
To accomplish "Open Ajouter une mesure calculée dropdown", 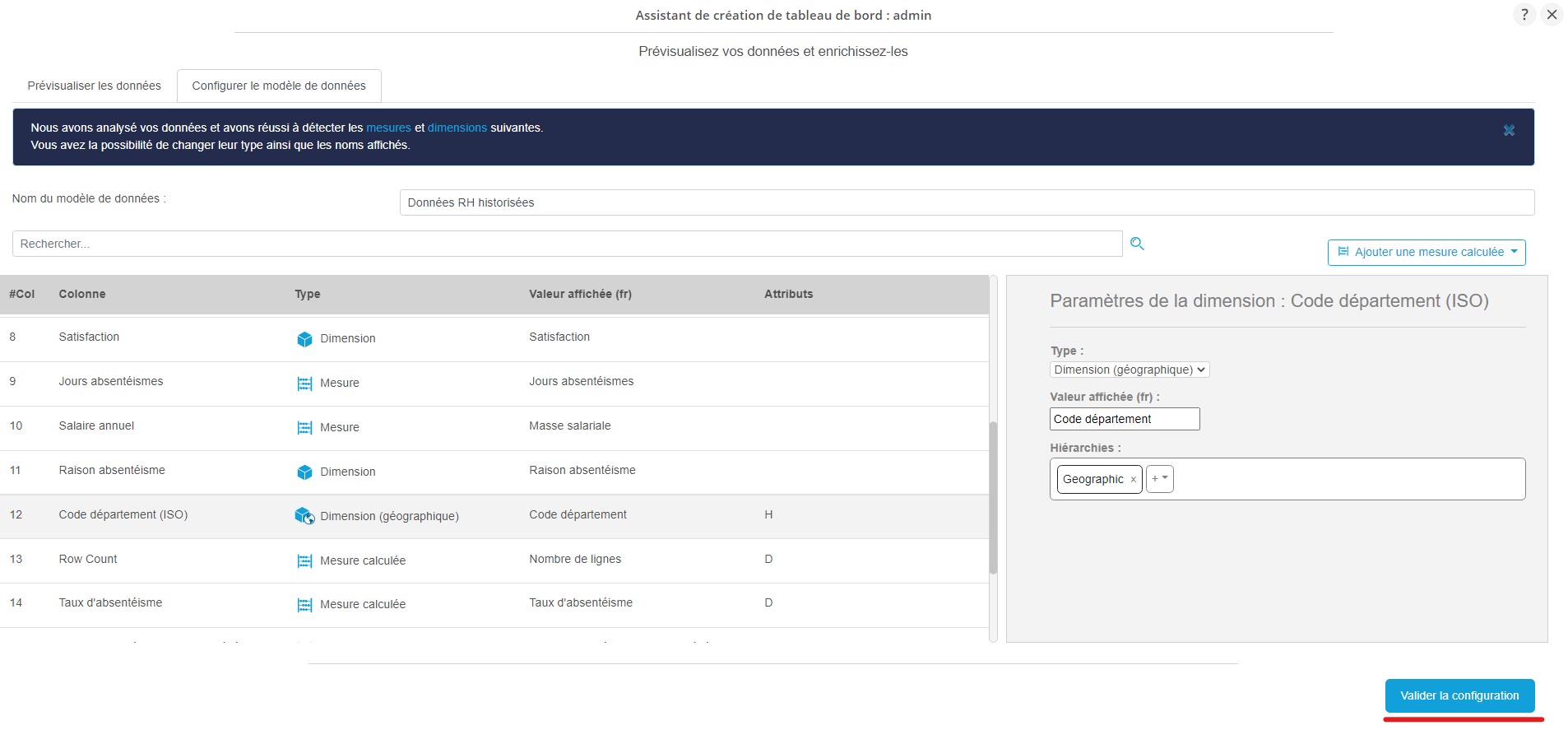I will pyautogui.click(x=1426, y=253).
